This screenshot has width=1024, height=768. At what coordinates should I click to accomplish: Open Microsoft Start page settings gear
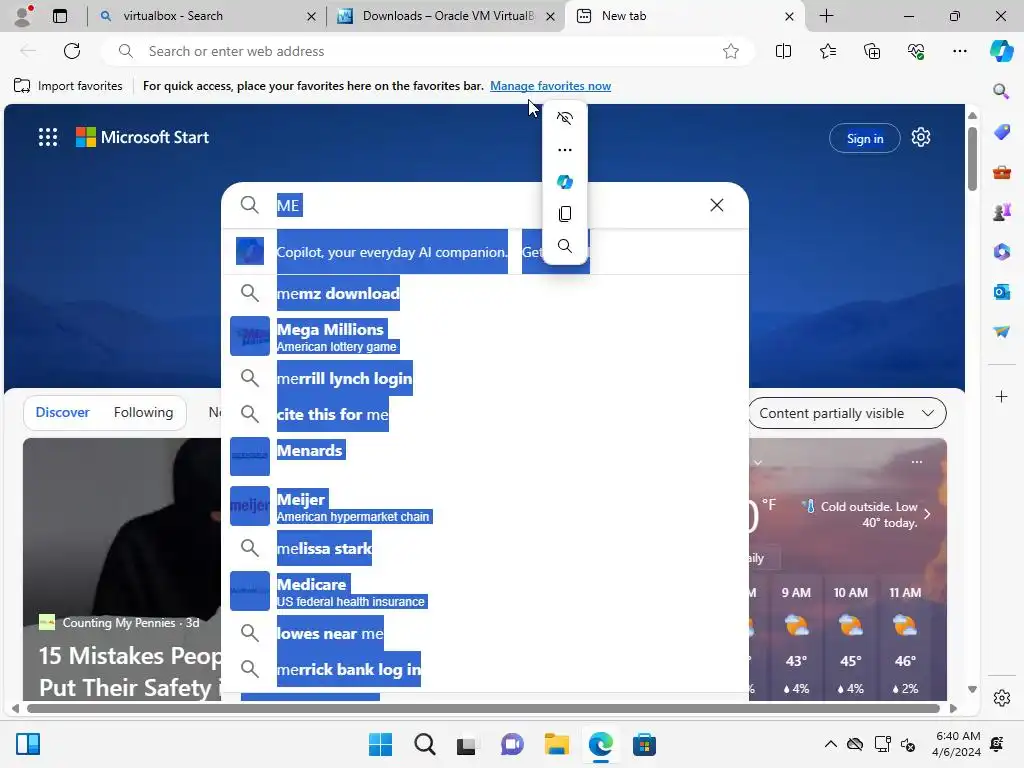pyautogui.click(x=921, y=137)
